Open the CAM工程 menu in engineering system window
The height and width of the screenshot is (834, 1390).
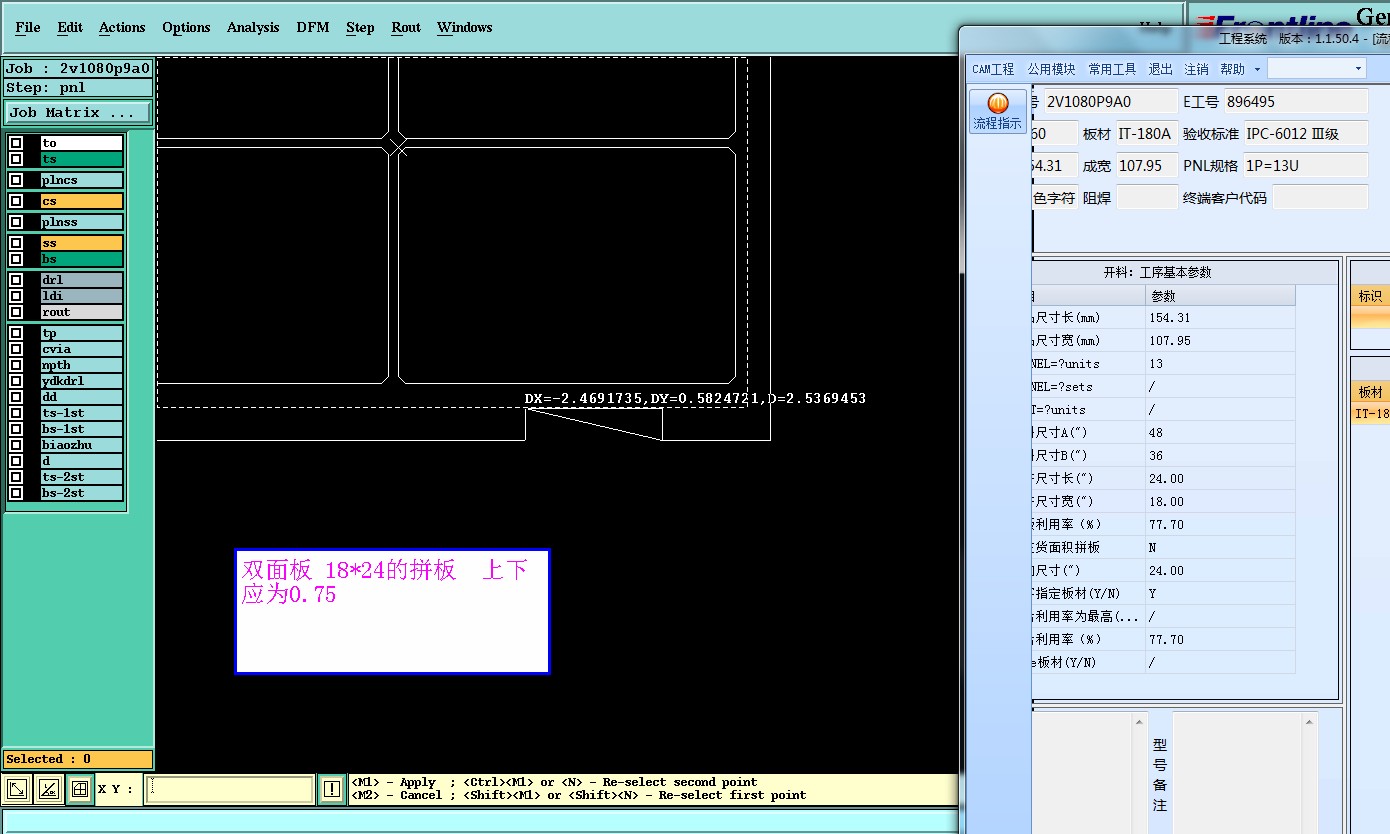[993, 69]
